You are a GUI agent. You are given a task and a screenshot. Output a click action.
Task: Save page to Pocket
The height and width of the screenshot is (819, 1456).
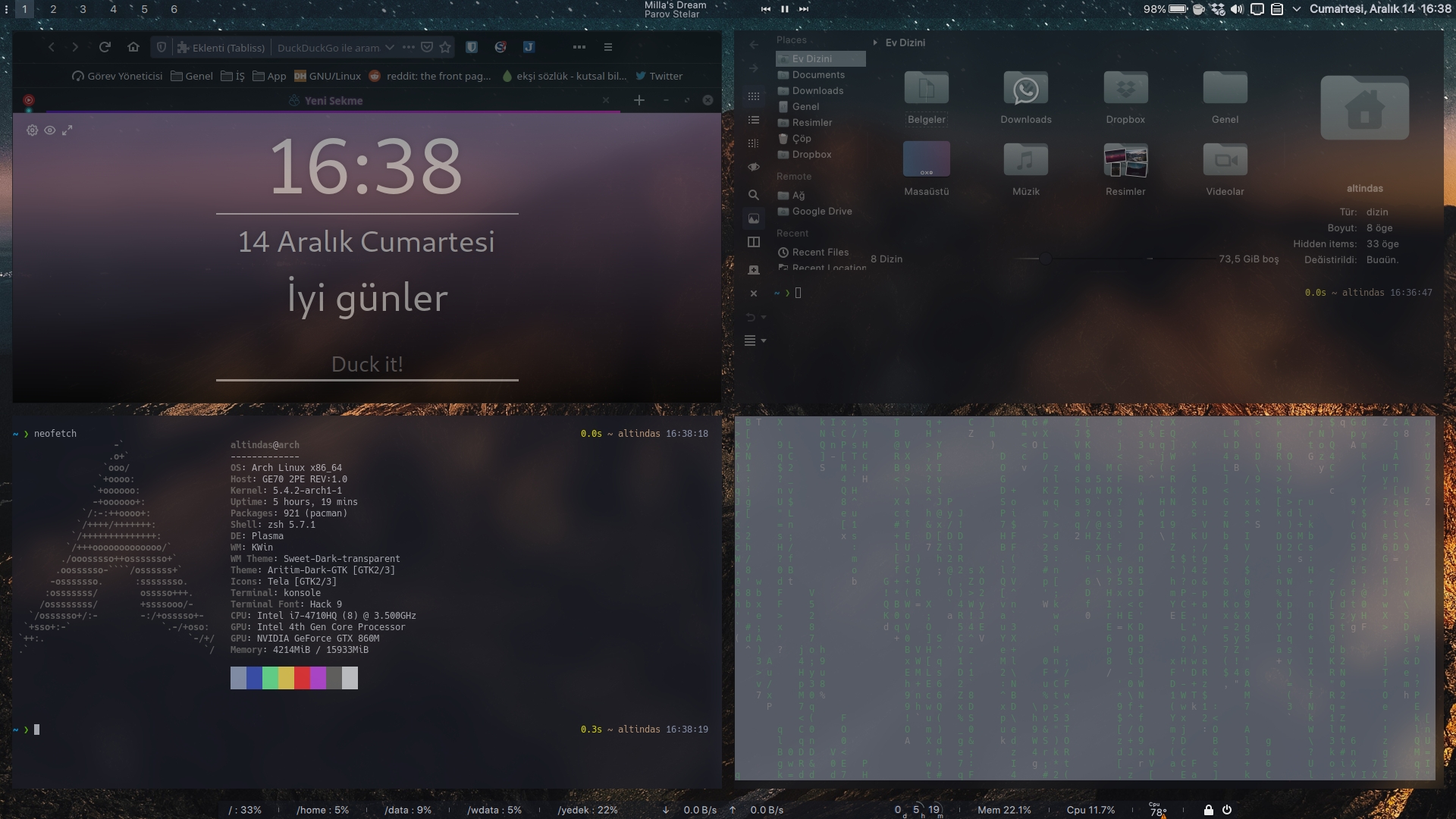pyautogui.click(x=427, y=47)
